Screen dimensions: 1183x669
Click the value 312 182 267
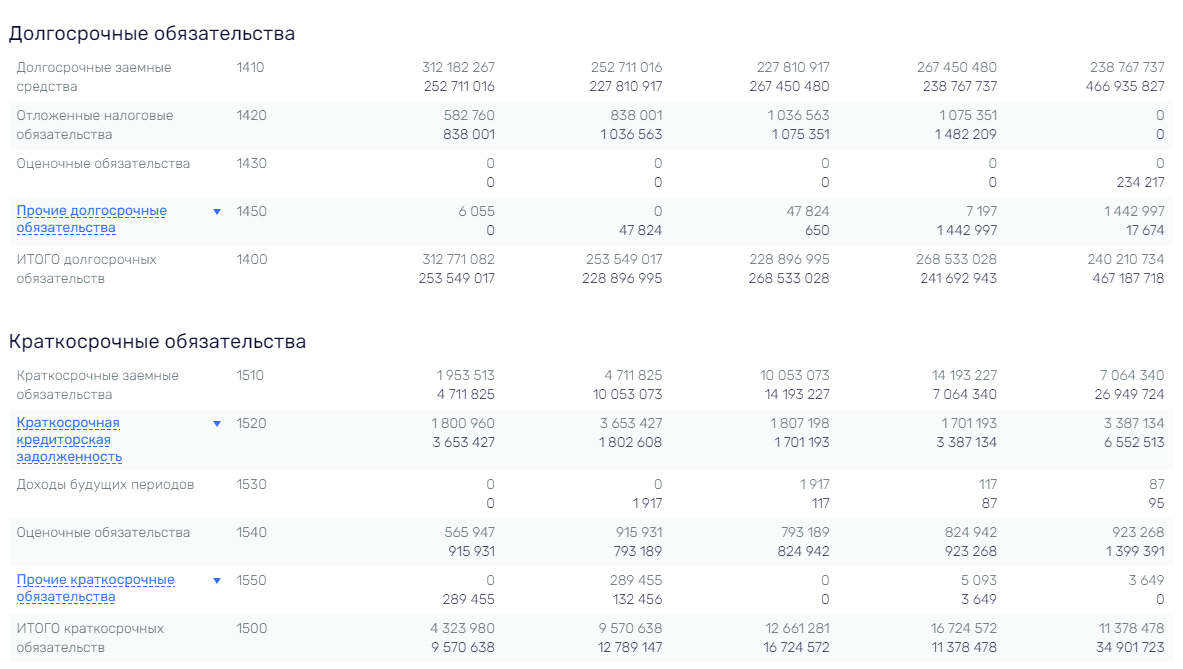pos(458,67)
